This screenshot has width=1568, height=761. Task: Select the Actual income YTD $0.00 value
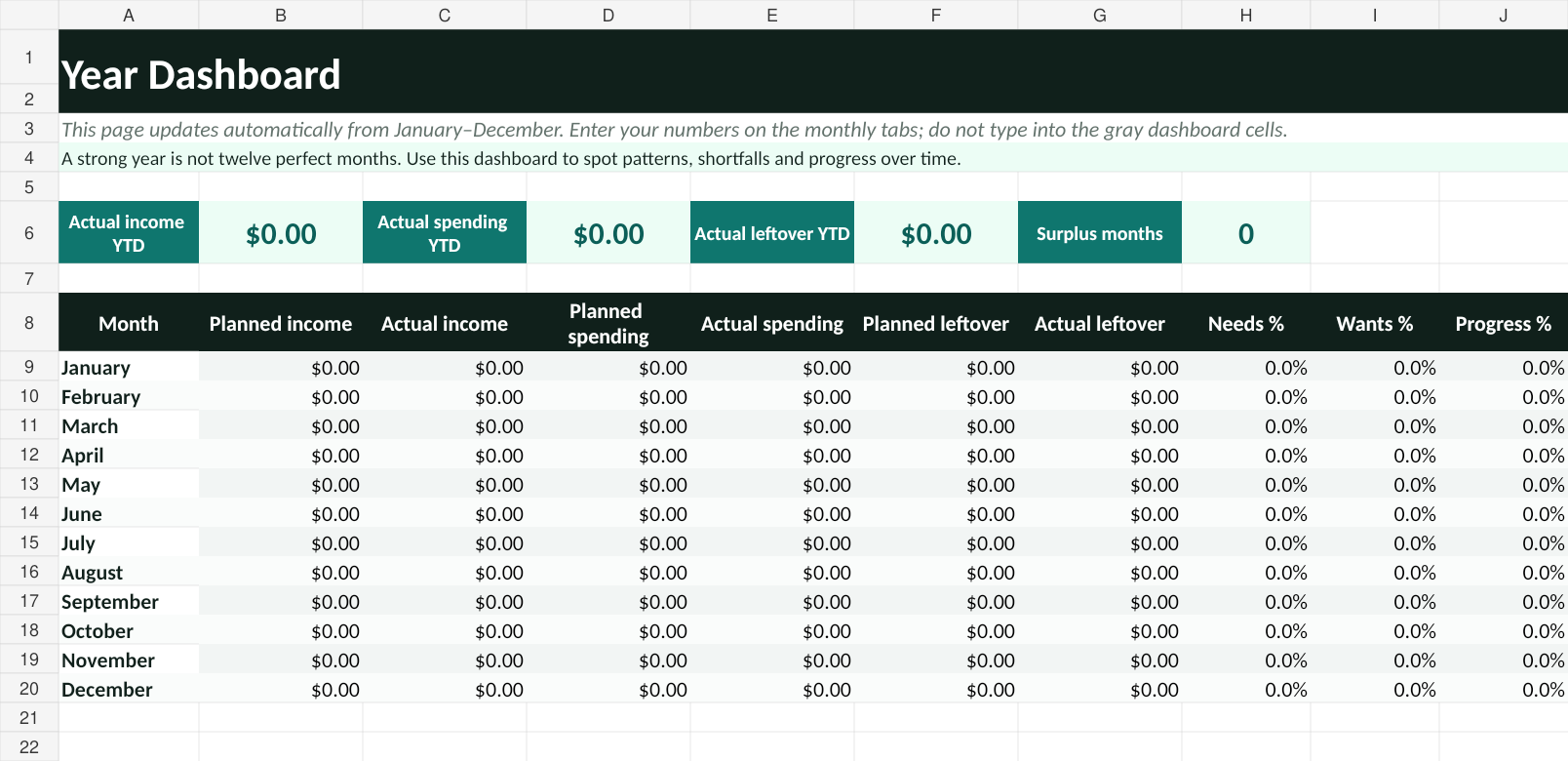point(281,233)
